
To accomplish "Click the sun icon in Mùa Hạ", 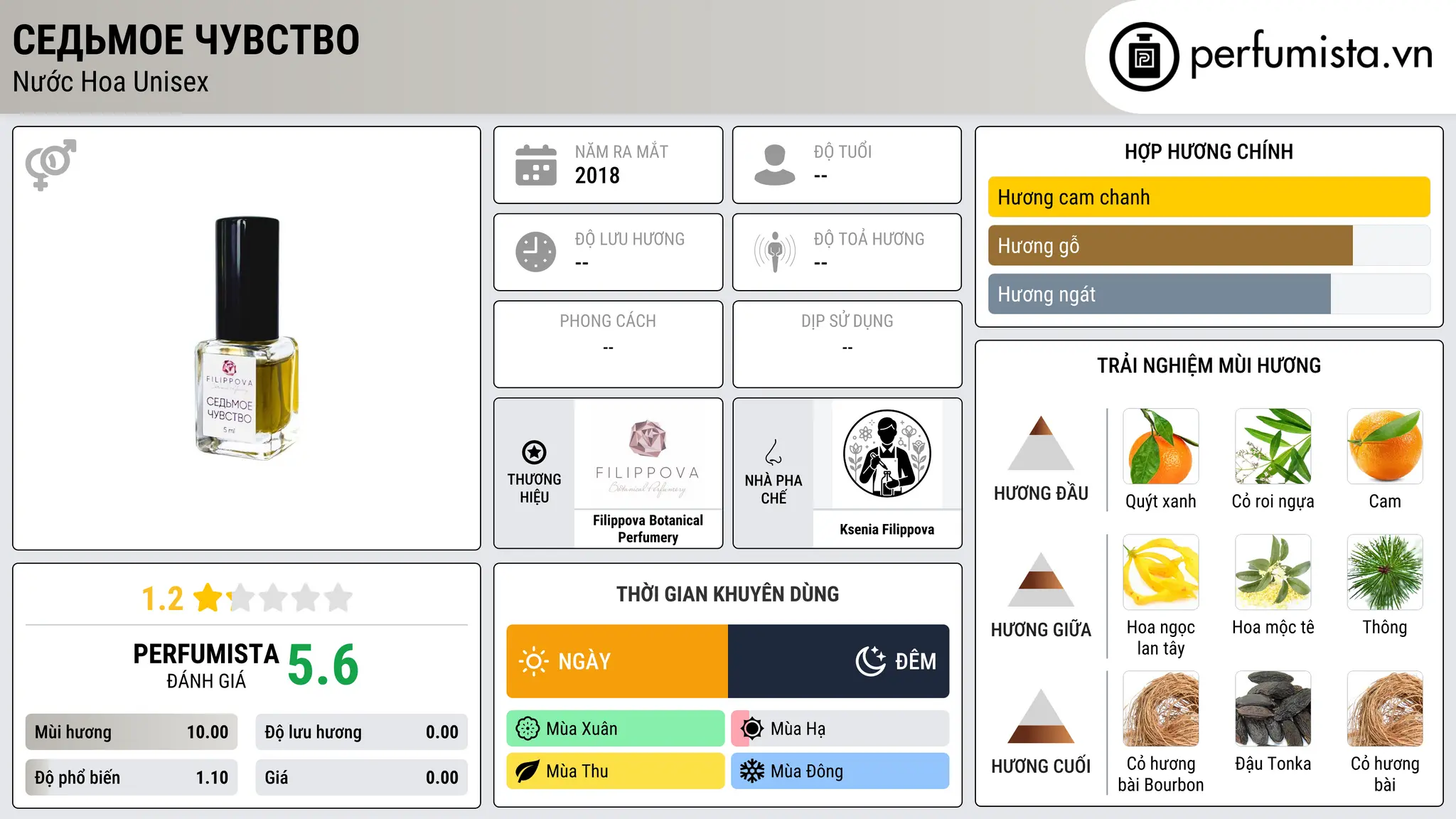I will click(751, 729).
